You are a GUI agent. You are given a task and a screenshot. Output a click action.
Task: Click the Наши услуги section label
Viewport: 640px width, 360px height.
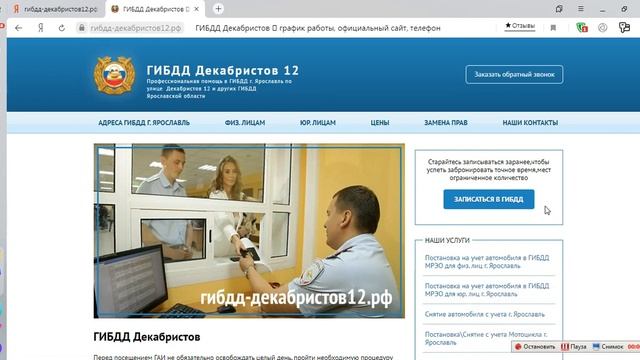tap(447, 240)
